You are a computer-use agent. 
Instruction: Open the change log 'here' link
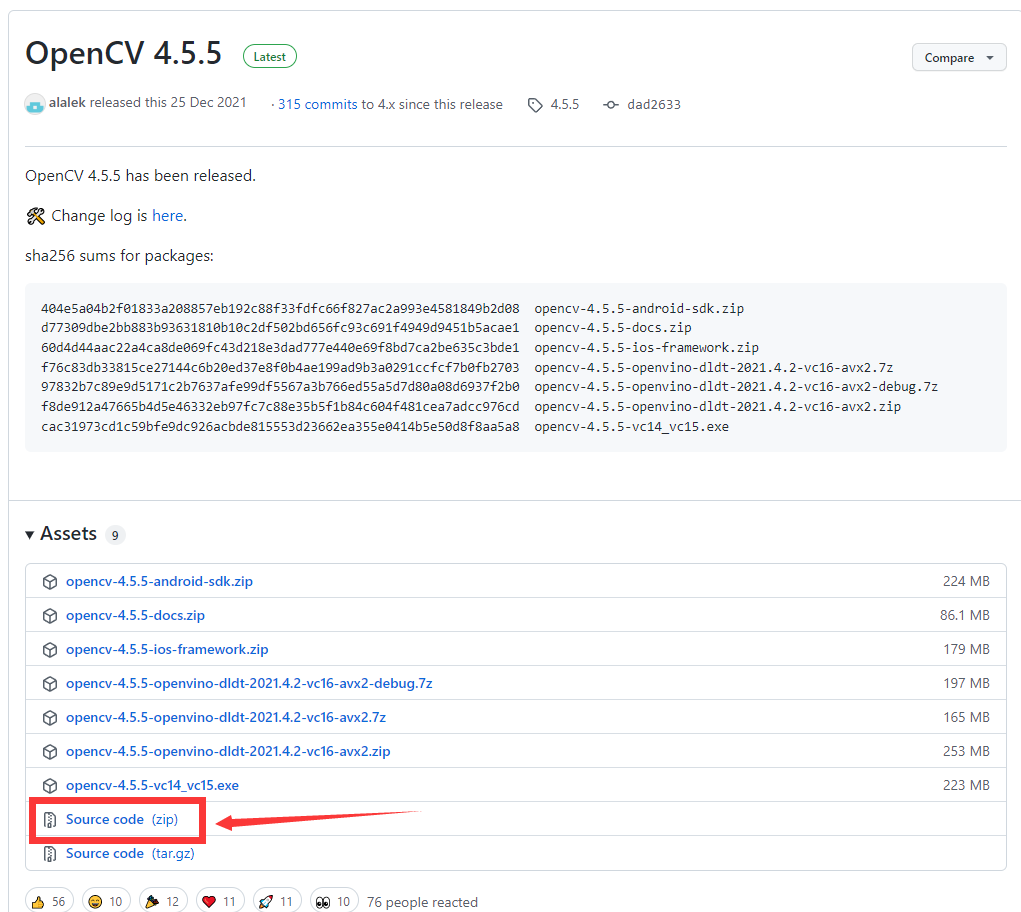pyautogui.click(x=167, y=215)
